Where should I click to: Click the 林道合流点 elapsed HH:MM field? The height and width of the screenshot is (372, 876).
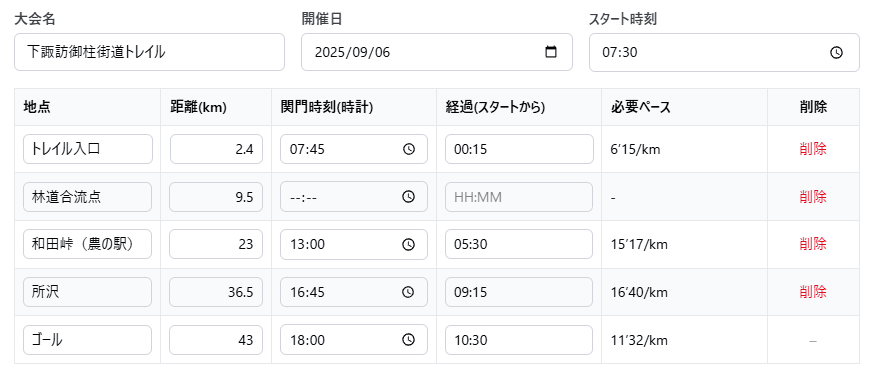pyautogui.click(x=519, y=197)
